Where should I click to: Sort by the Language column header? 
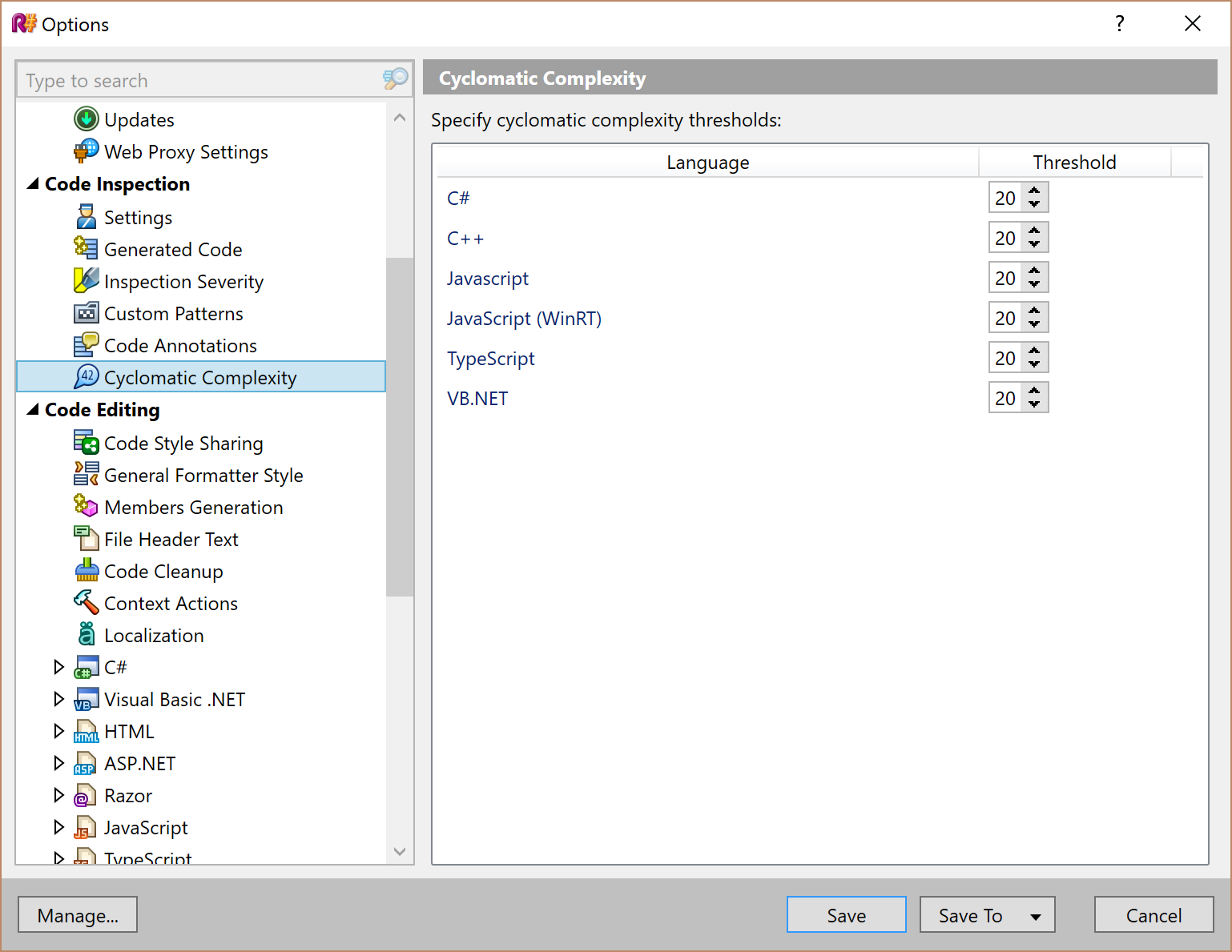(x=707, y=163)
